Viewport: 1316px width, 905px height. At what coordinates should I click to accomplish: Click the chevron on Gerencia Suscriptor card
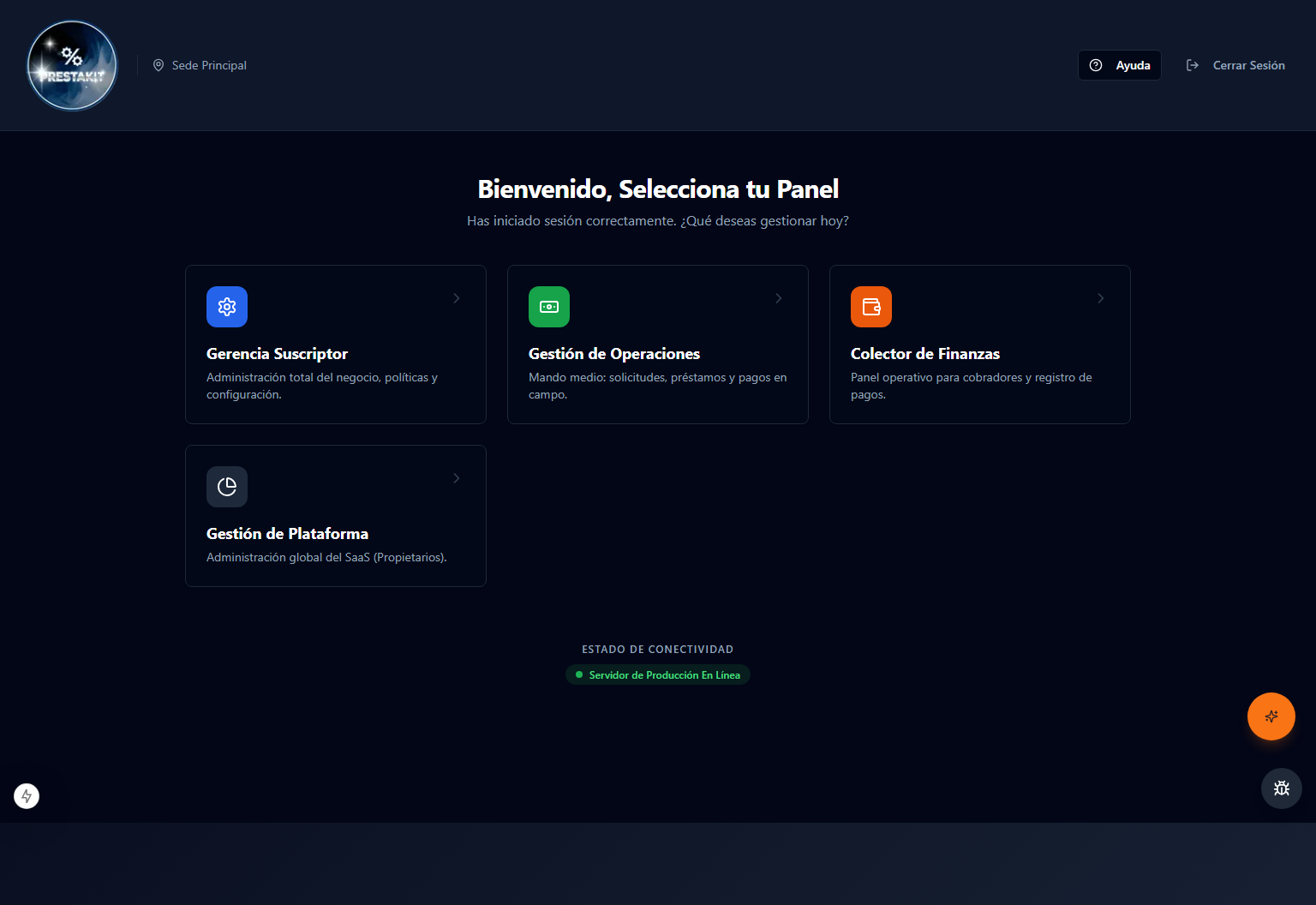(457, 298)
